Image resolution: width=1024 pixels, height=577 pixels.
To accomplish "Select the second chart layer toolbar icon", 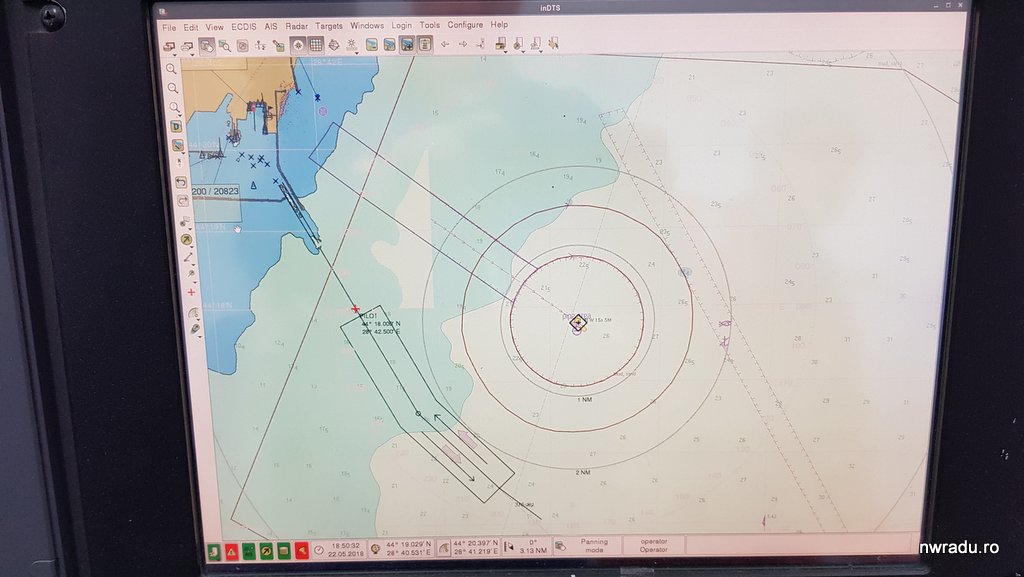I will point(389,45).
